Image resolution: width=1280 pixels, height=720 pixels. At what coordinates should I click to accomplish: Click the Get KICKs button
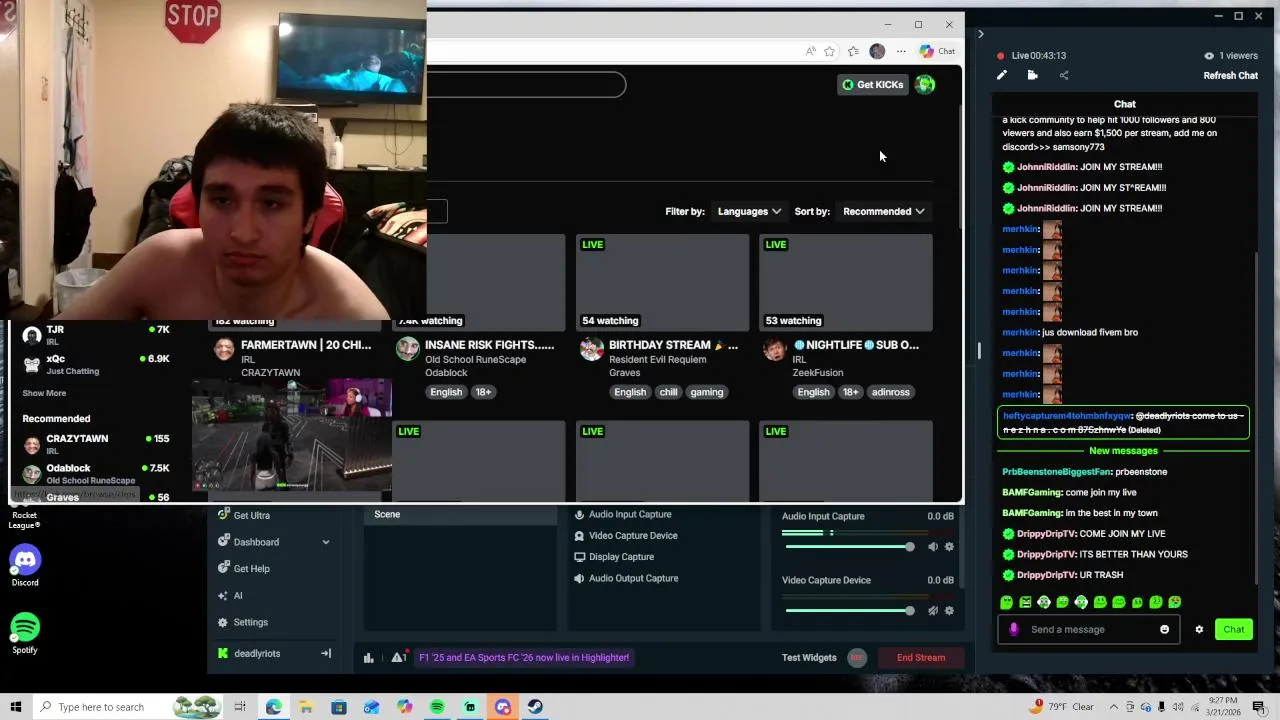click(x=872, y=85)
